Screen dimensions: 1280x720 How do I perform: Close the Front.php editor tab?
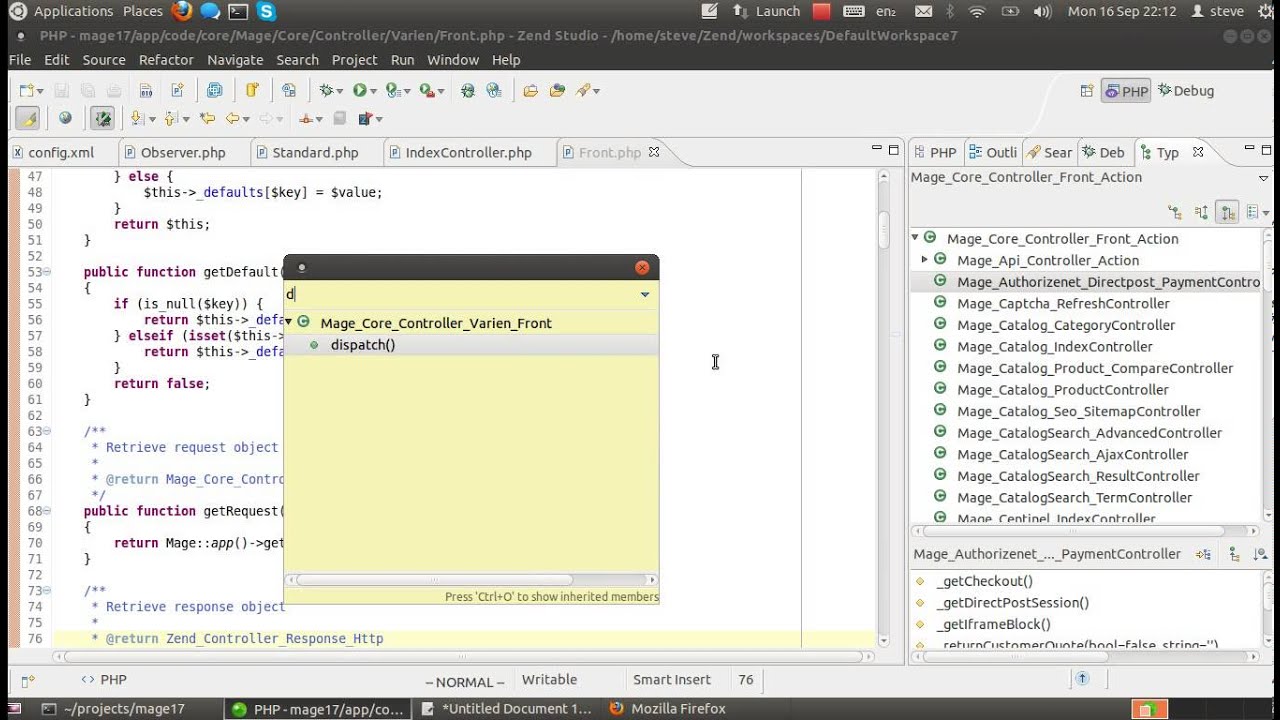655,152
